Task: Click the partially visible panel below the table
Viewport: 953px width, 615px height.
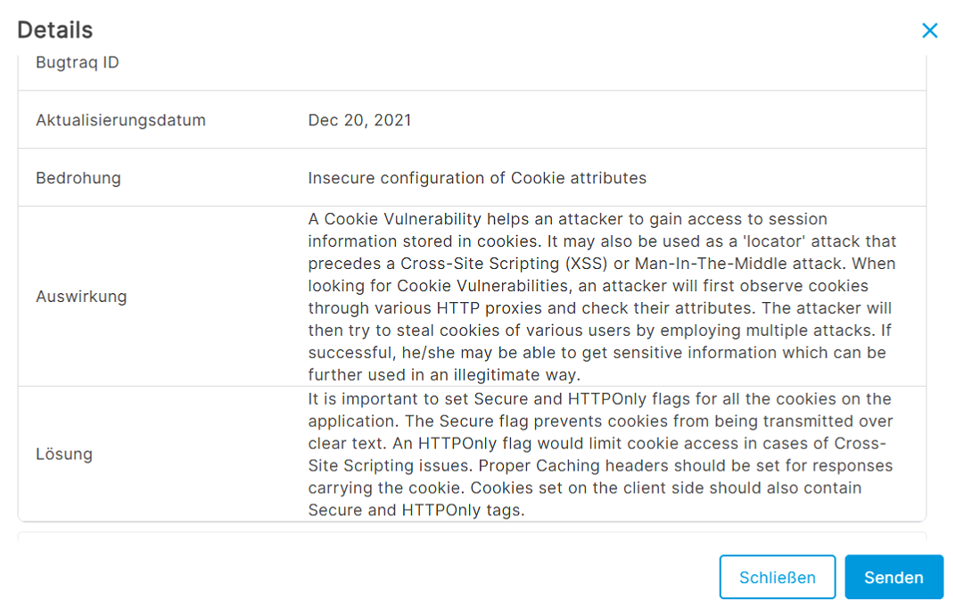Action: click(x=472, y=540)
